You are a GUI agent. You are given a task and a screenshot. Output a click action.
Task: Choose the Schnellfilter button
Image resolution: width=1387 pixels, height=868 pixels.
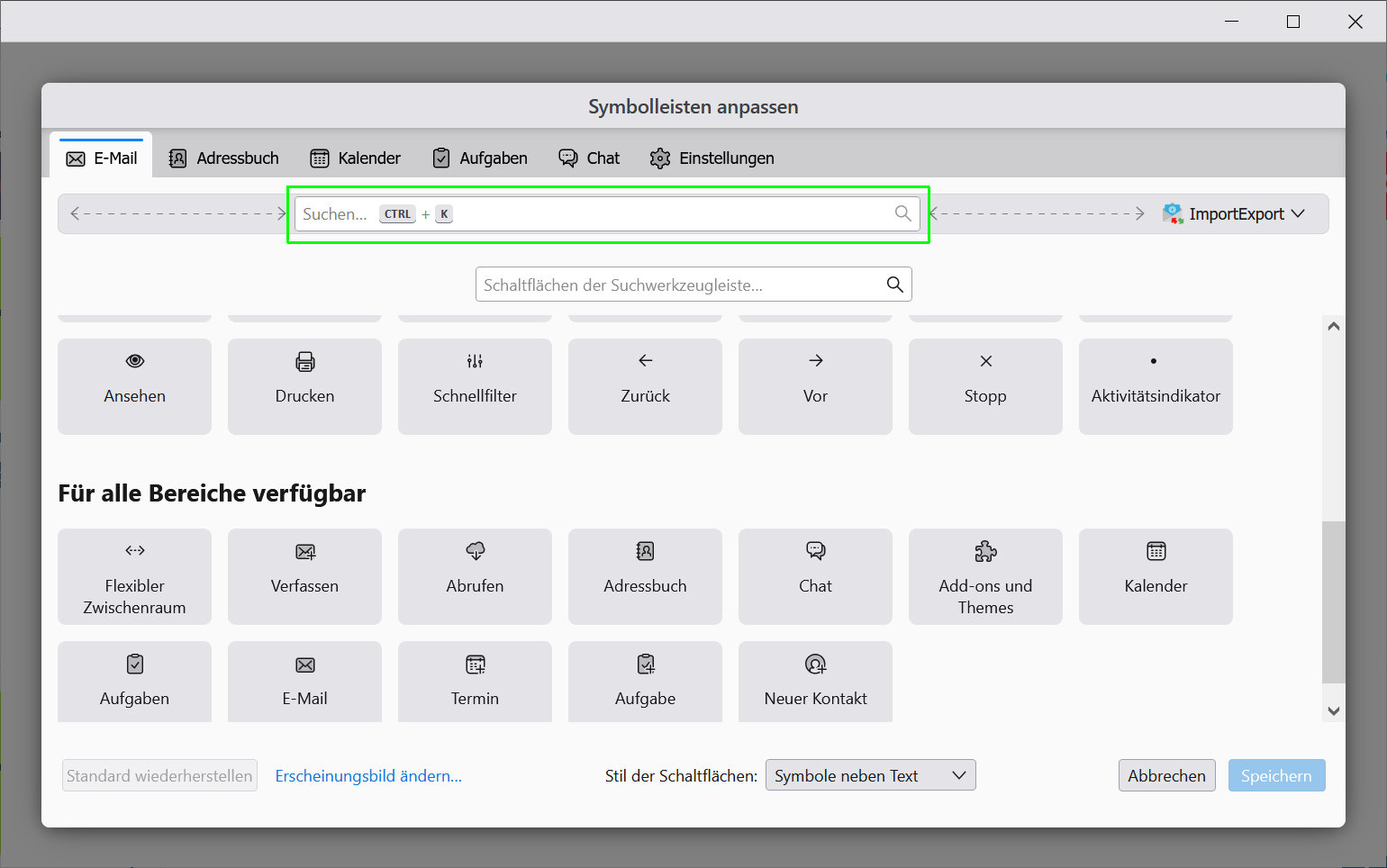click(x=475, y=386)
